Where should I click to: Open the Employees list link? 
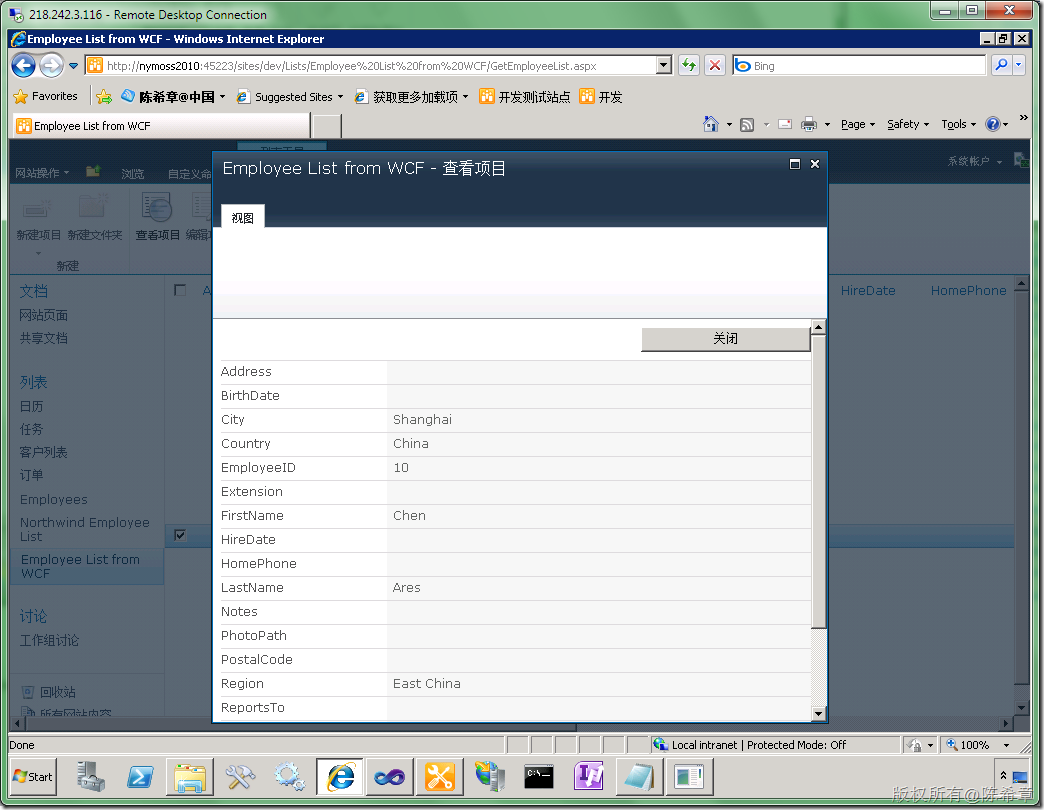[x=53, y=499]
